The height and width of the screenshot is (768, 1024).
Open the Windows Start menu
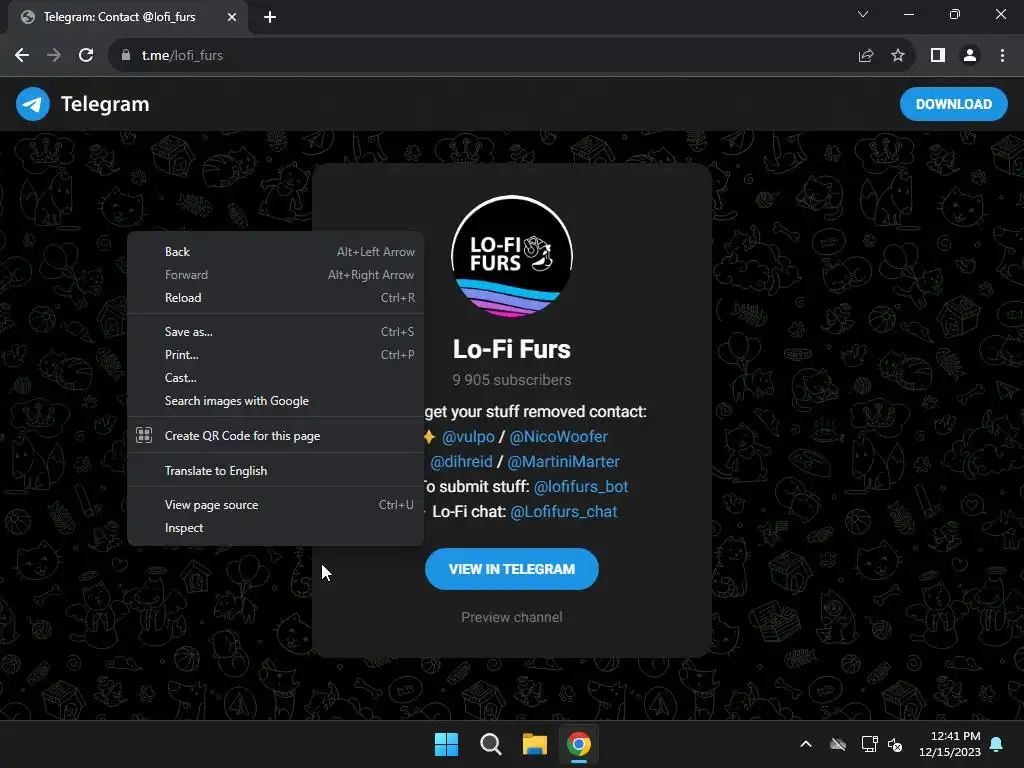coord(447,744)
